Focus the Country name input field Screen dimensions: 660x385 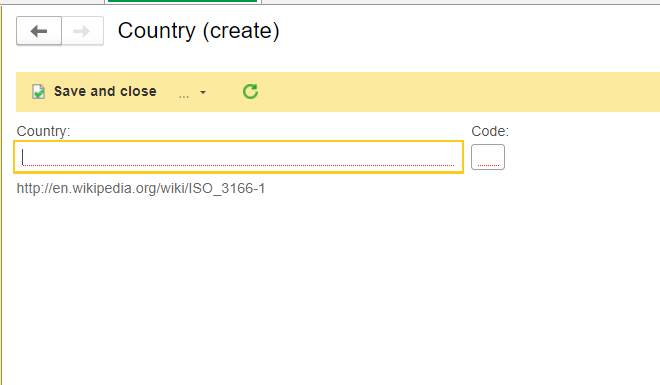[239, 157]
